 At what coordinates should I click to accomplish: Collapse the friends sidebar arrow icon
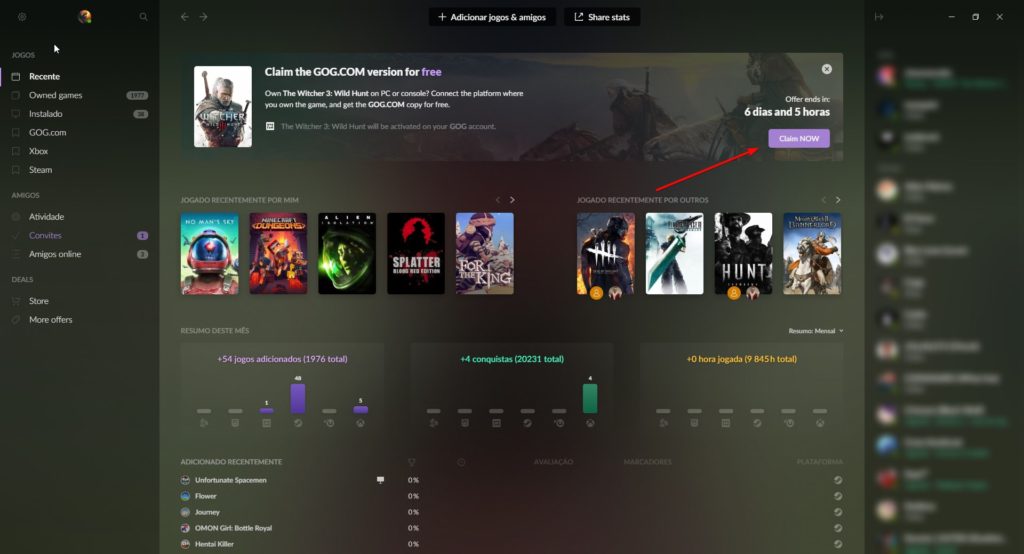click(879, 17)
